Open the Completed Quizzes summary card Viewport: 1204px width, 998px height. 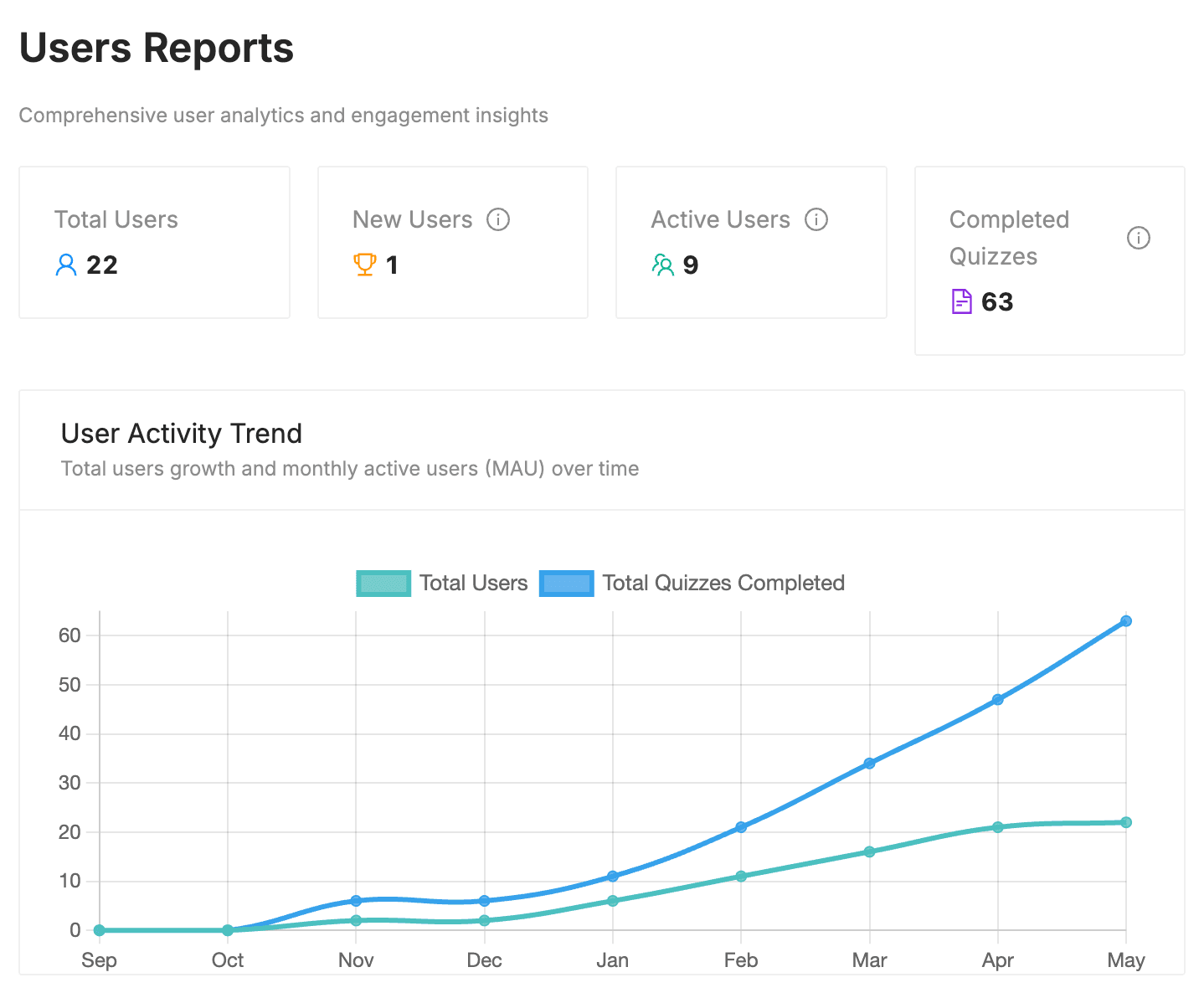coord(1049,260)
